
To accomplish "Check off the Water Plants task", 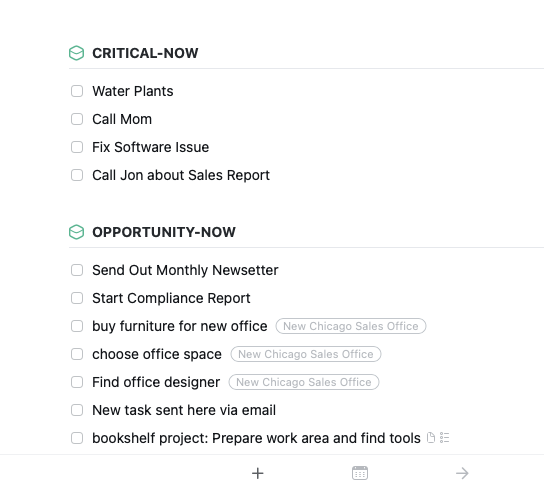I will [x=77, y=91].
